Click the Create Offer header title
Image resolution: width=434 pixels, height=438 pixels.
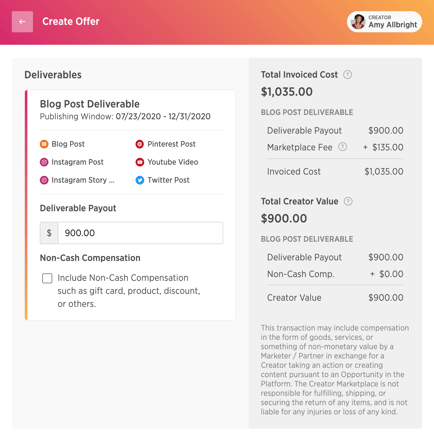coord(71,21)
